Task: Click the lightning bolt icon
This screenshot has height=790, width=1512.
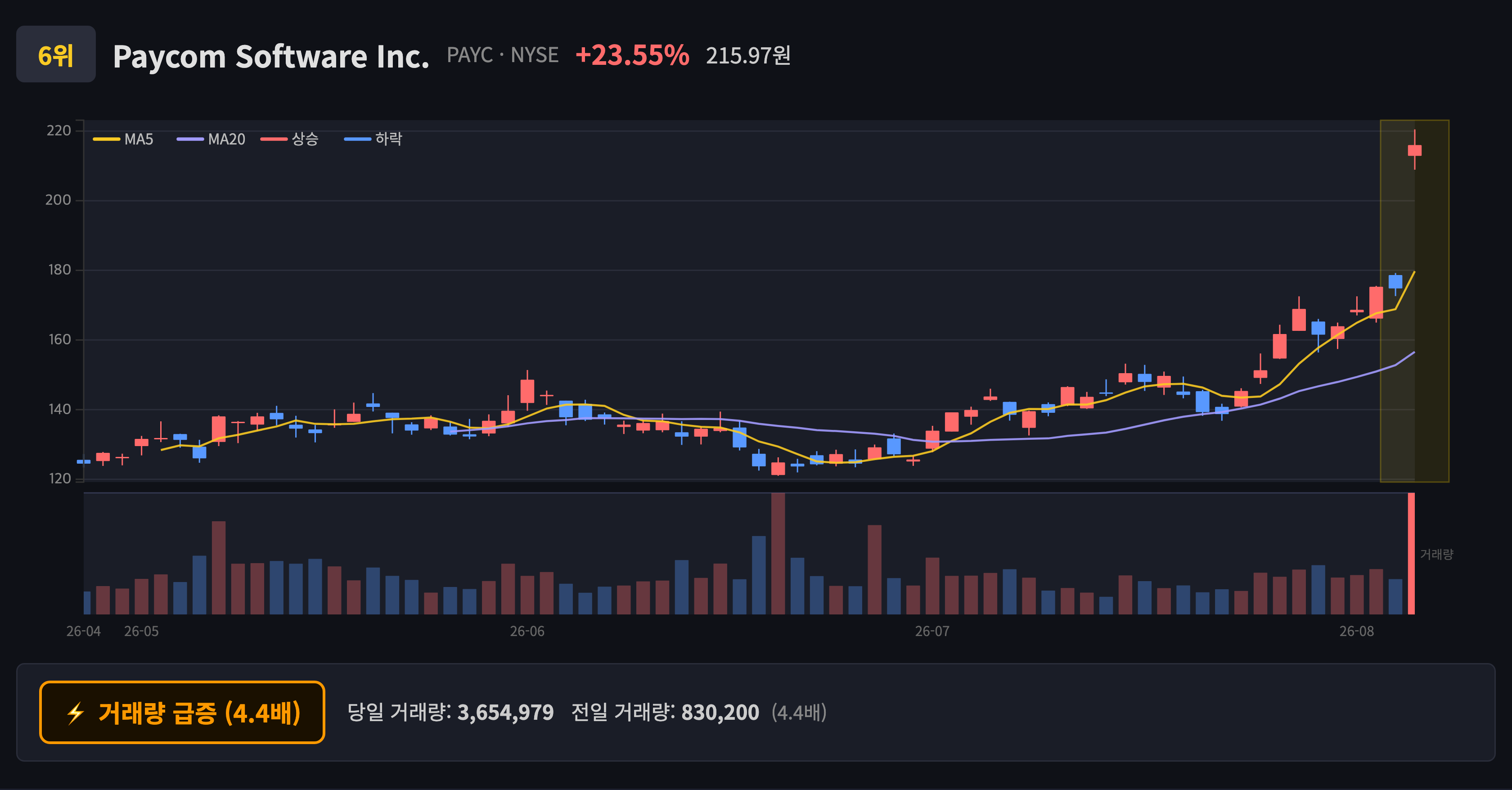Action: tap(76, 713)
